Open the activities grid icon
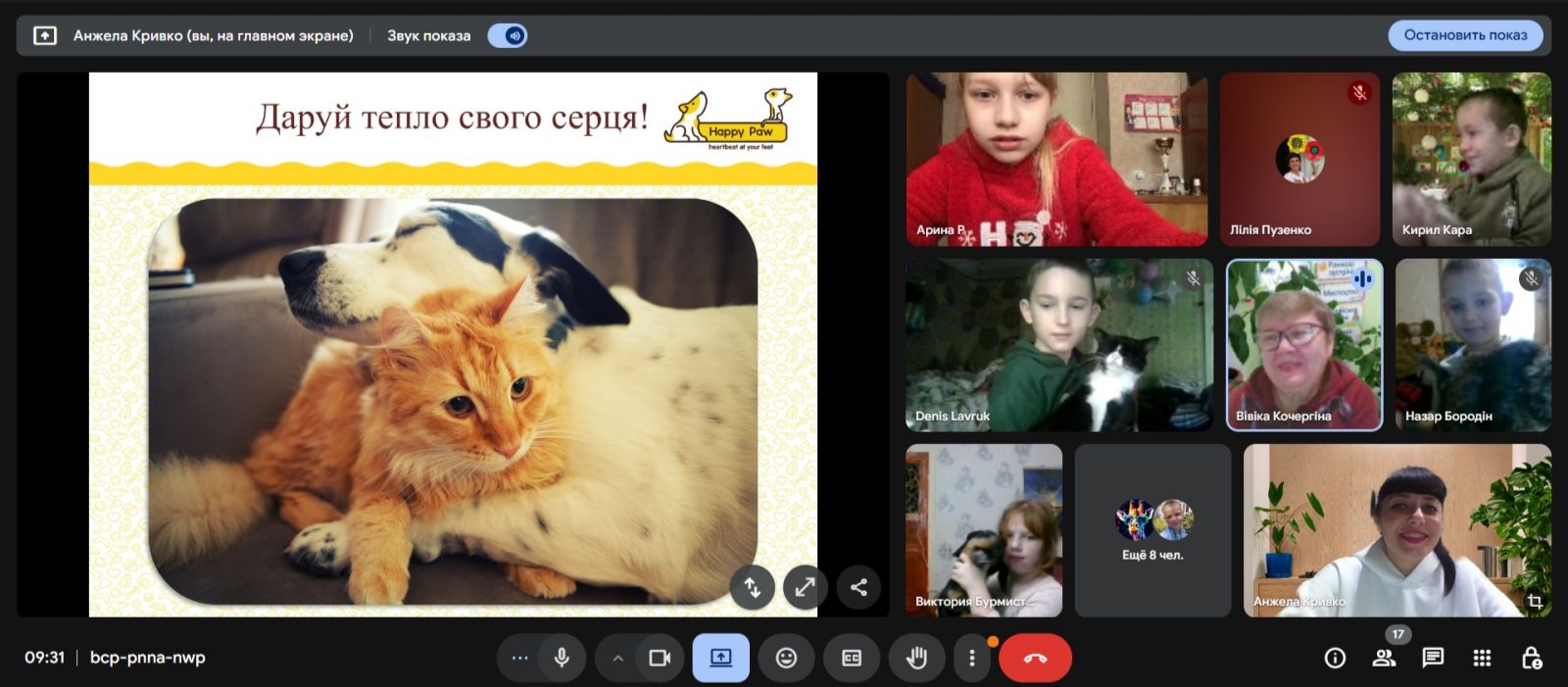Image resolution: width=1568 pixels, height=687 pixels. tap(1482, 658)
